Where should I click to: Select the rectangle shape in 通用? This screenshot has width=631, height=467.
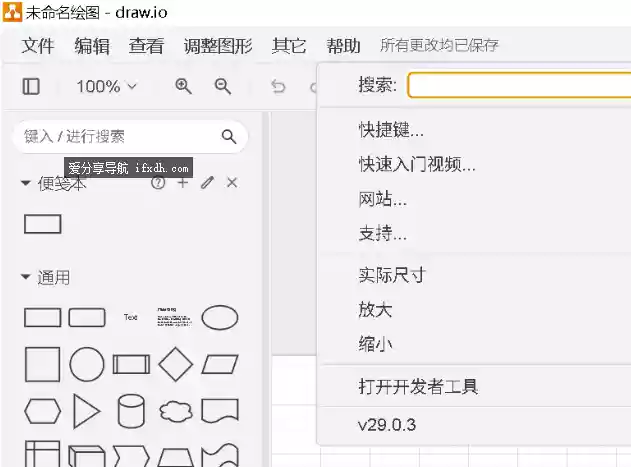click(43, 317)
